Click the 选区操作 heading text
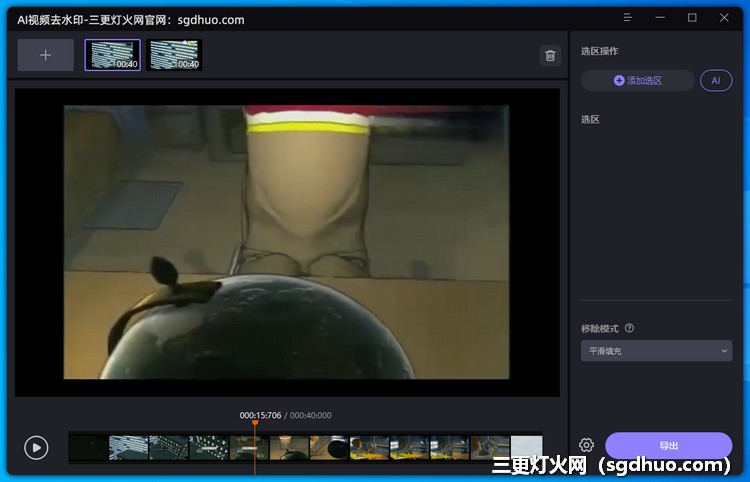750x482 pixels. pos(599,51)
